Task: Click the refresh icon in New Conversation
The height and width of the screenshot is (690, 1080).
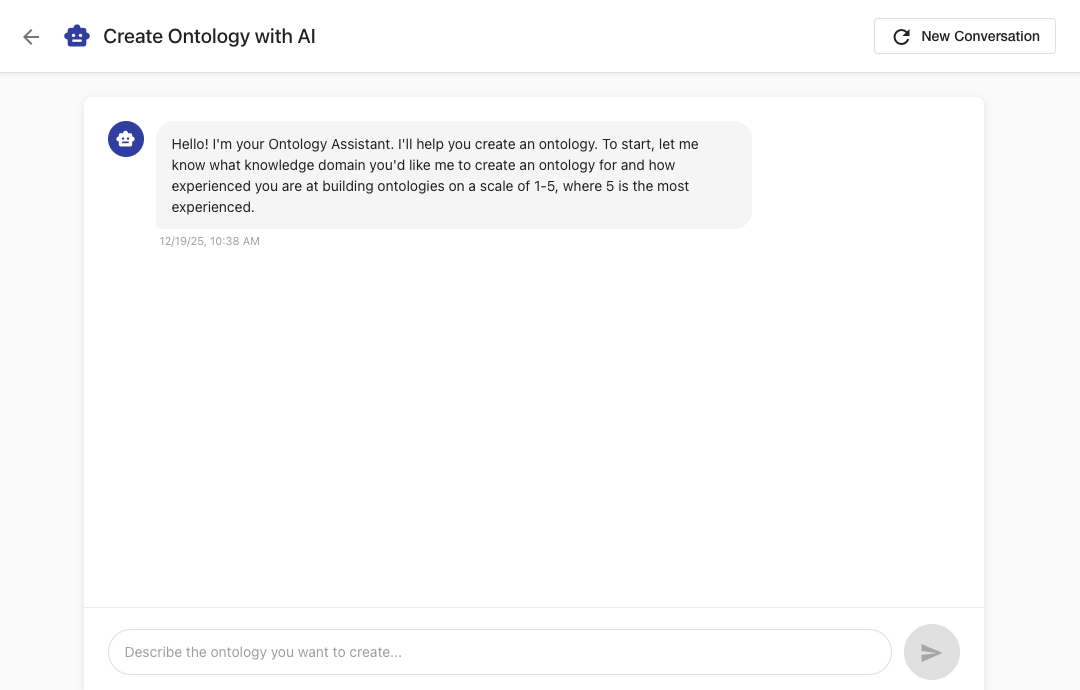Action: pyautogui.click(x=901, y=37)
